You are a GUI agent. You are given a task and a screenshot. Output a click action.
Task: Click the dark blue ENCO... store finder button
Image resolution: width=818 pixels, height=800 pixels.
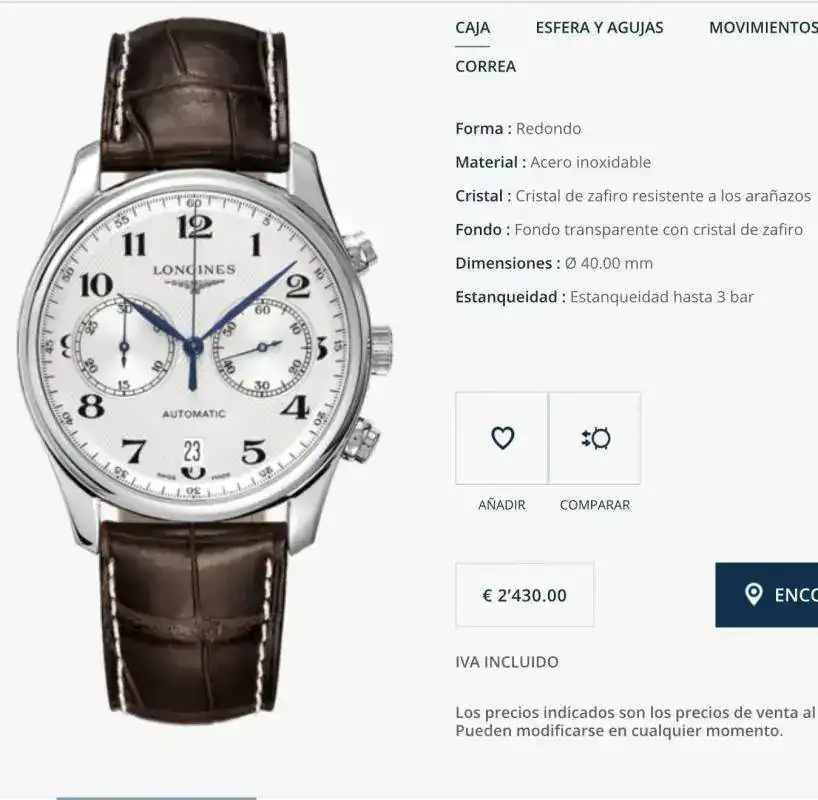pyautogui.click(x=767, y=595)
